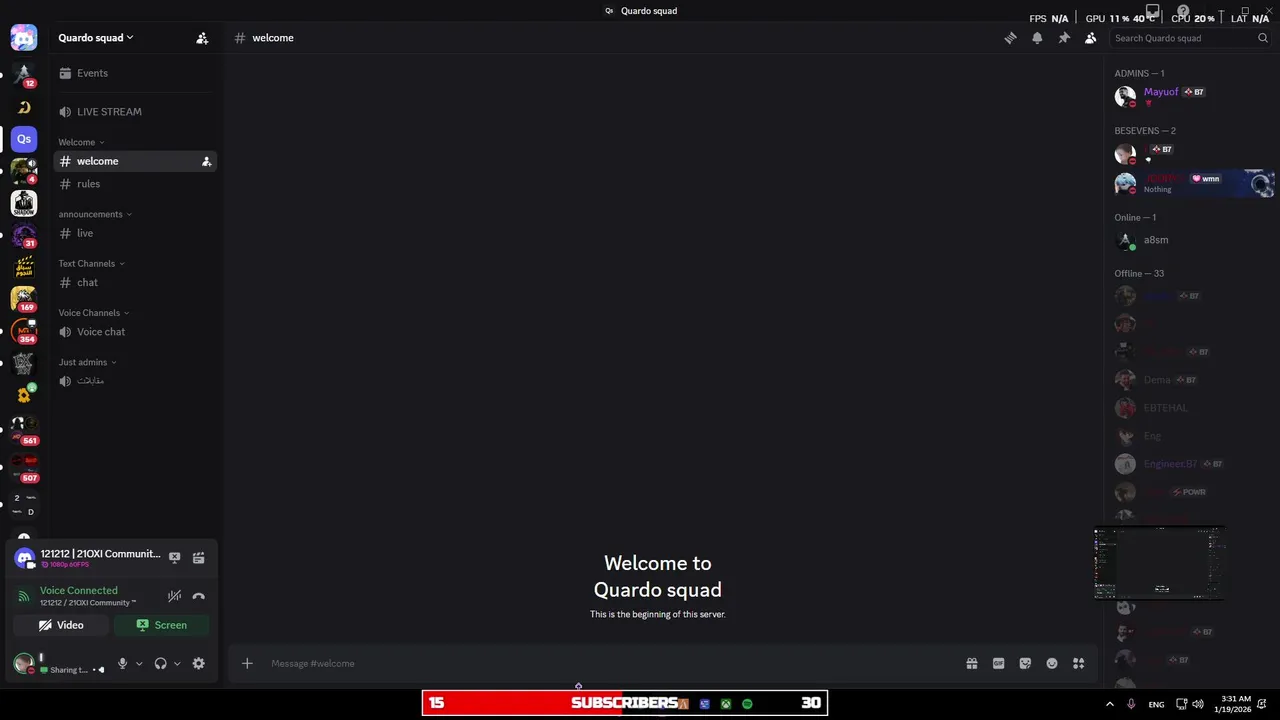Open the activities icon in stream panel

pyautogui.click(x=198, y=558)
